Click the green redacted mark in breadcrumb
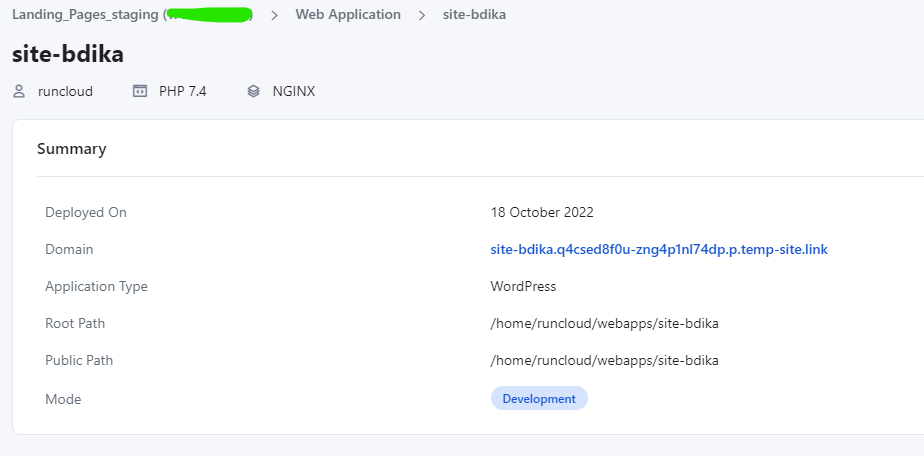The image size is (924, 456). click(x=208, y=15)
